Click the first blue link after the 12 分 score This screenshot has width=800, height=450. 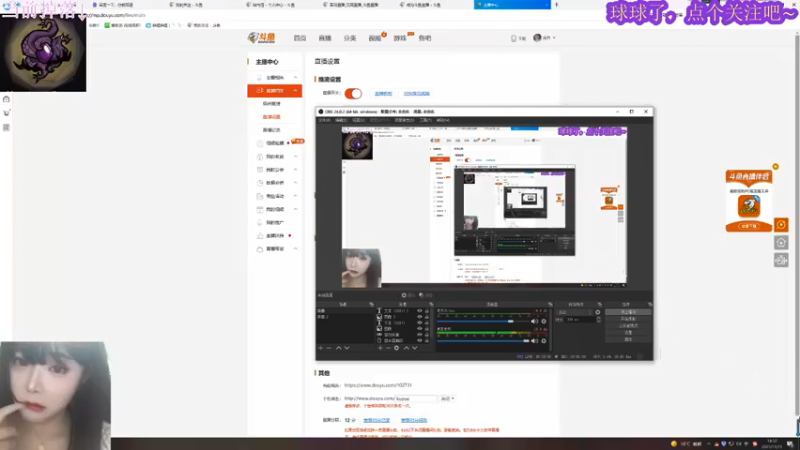click(x=377, y=420)
